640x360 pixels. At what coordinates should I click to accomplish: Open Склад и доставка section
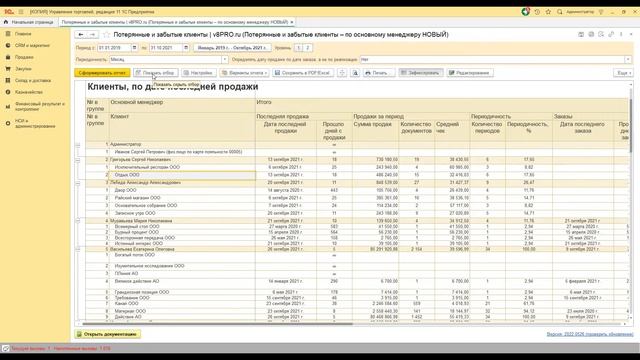tap(33, 80)
